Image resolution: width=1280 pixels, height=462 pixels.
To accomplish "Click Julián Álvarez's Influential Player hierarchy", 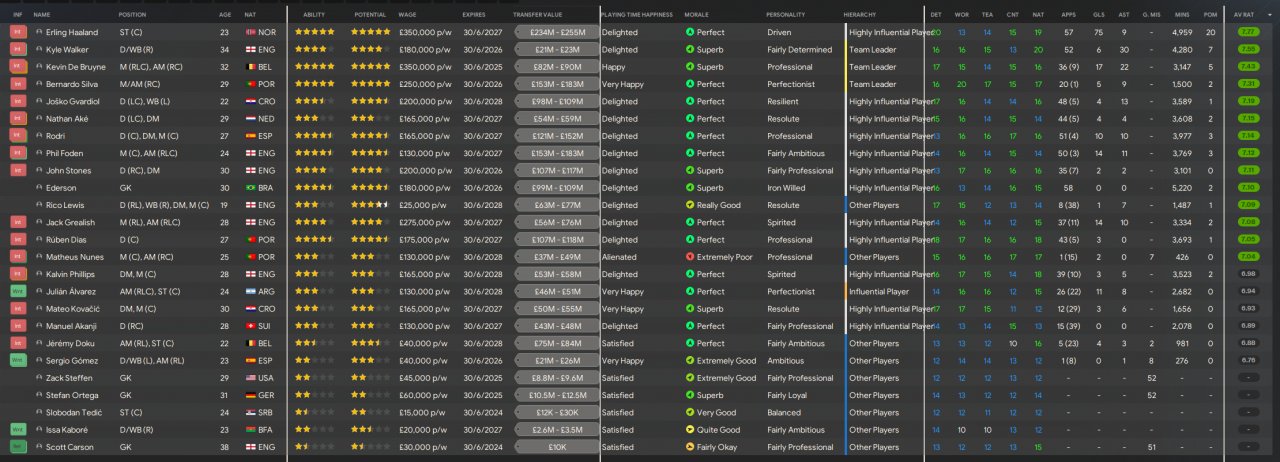I will click(x=879, y=292).
